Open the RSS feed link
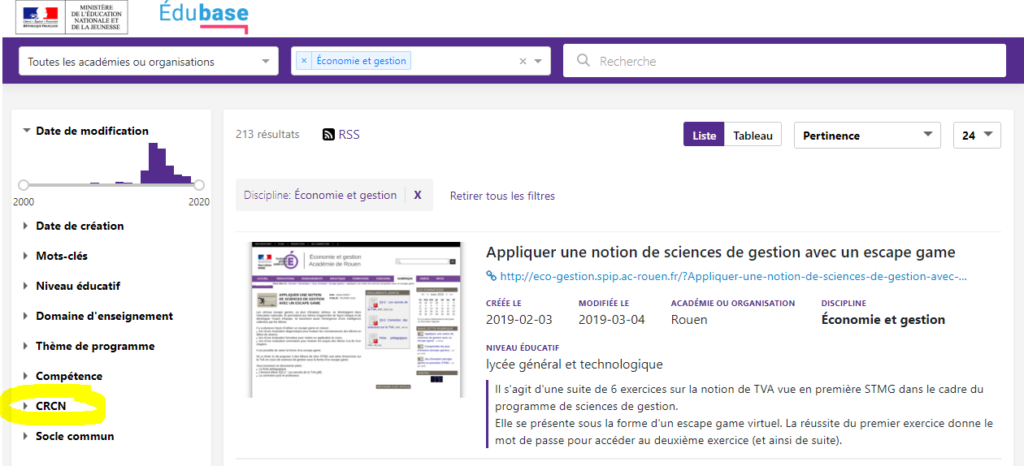Image resolution: width=1024 pixels, height=466 pixels. [x=341, y=135]
